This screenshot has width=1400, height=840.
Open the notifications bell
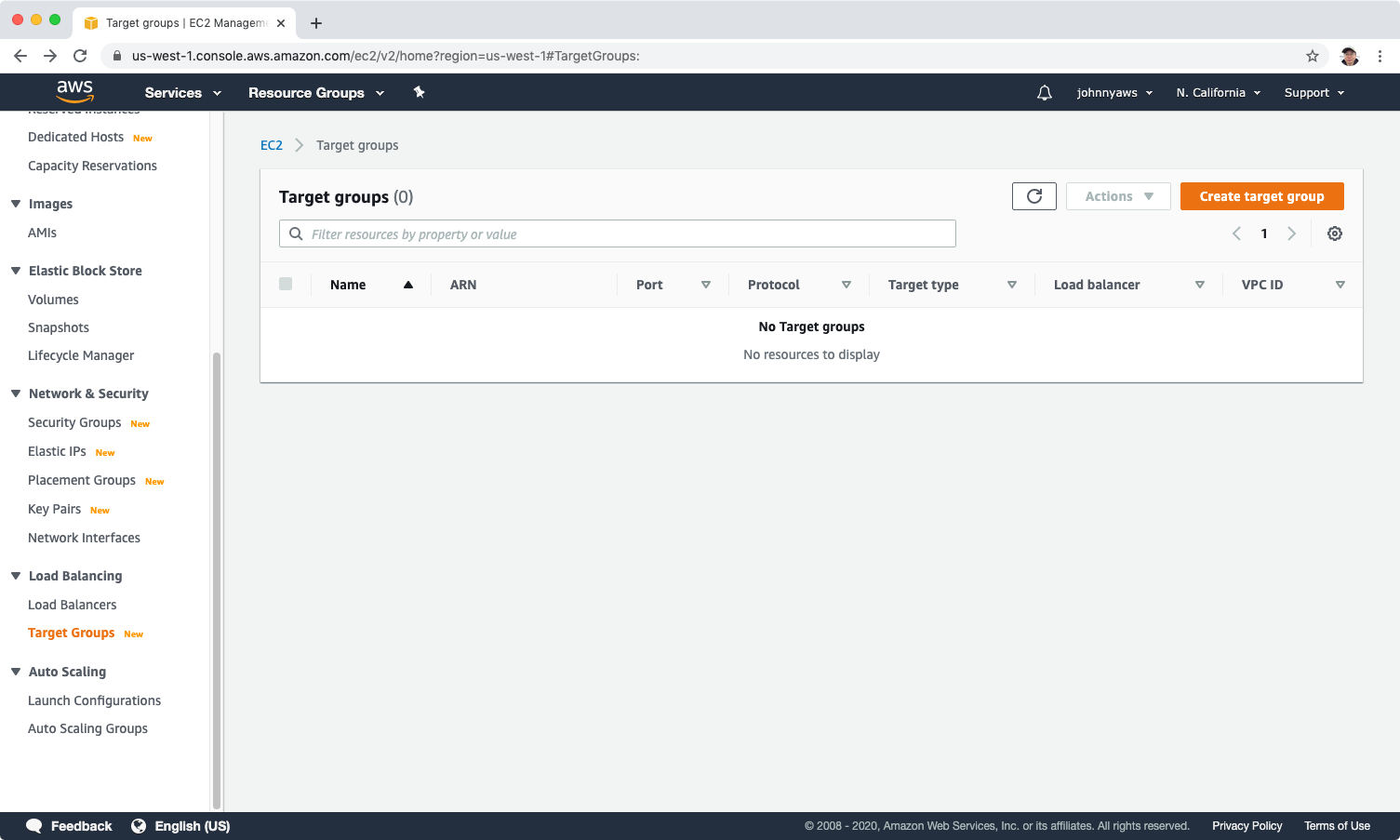point(1045,93)
